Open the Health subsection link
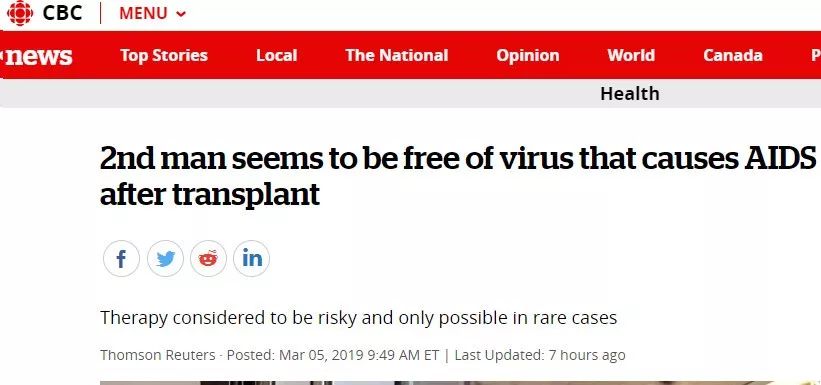The height and width of the screenshot is (385, 821). pos(629,94)
